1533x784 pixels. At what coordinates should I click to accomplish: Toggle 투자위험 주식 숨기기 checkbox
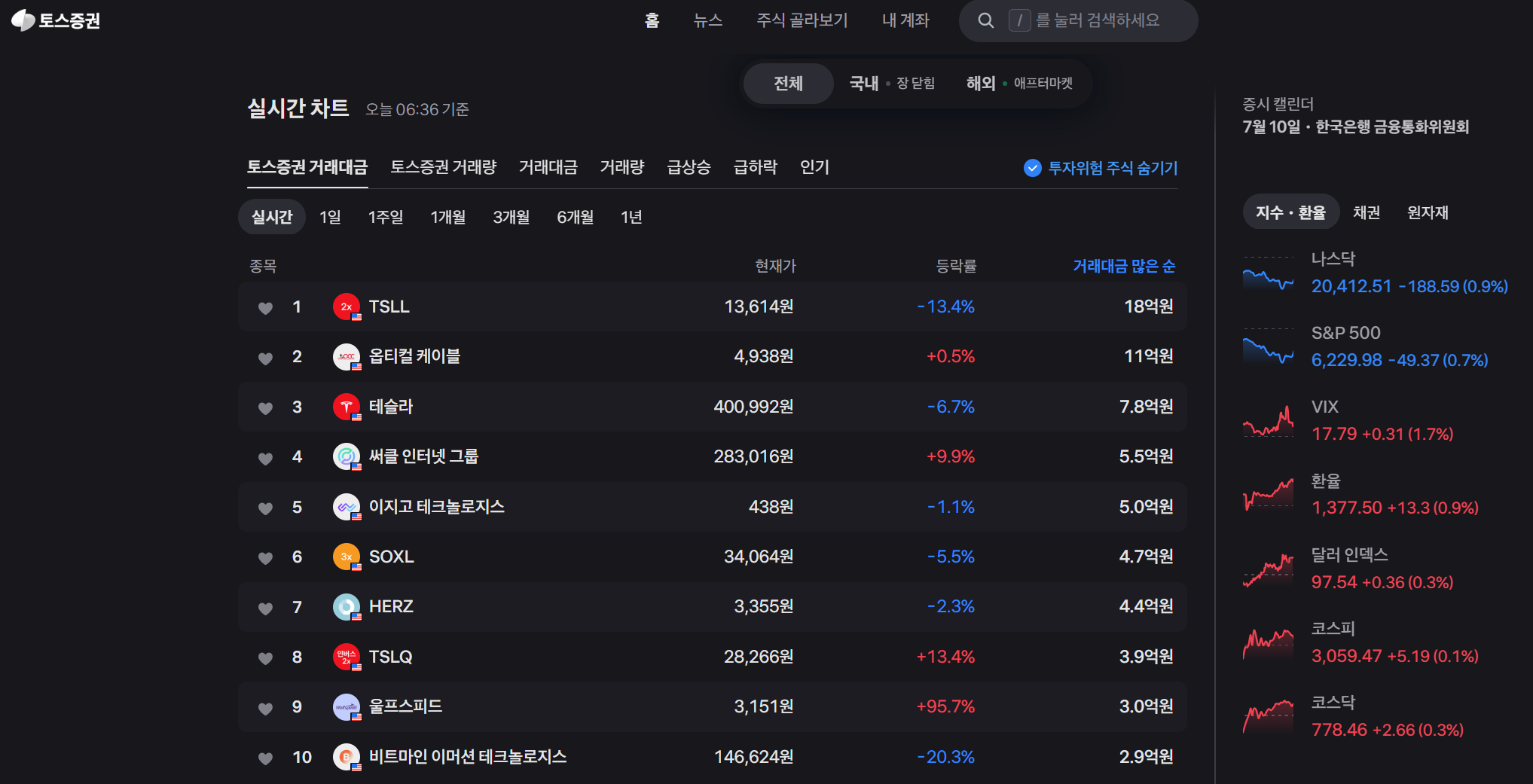(1033, 168)
